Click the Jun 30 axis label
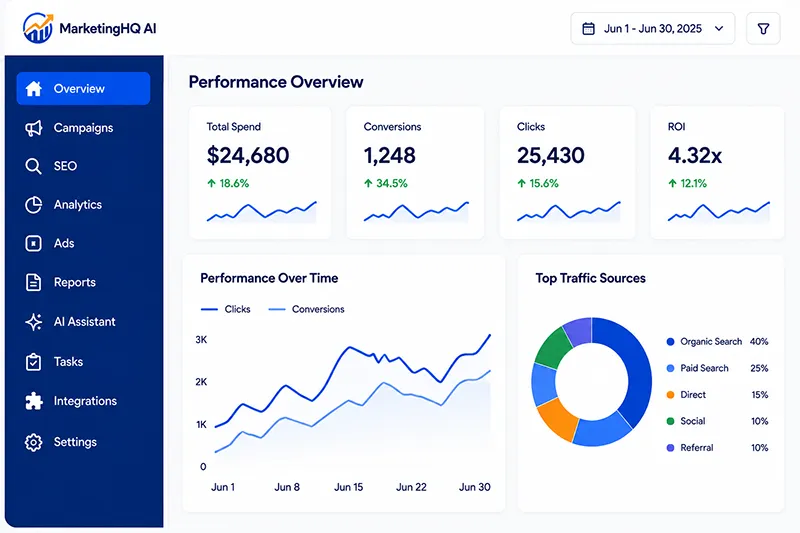The width and height of the screenshot is (800, 533). pos(474,487)
